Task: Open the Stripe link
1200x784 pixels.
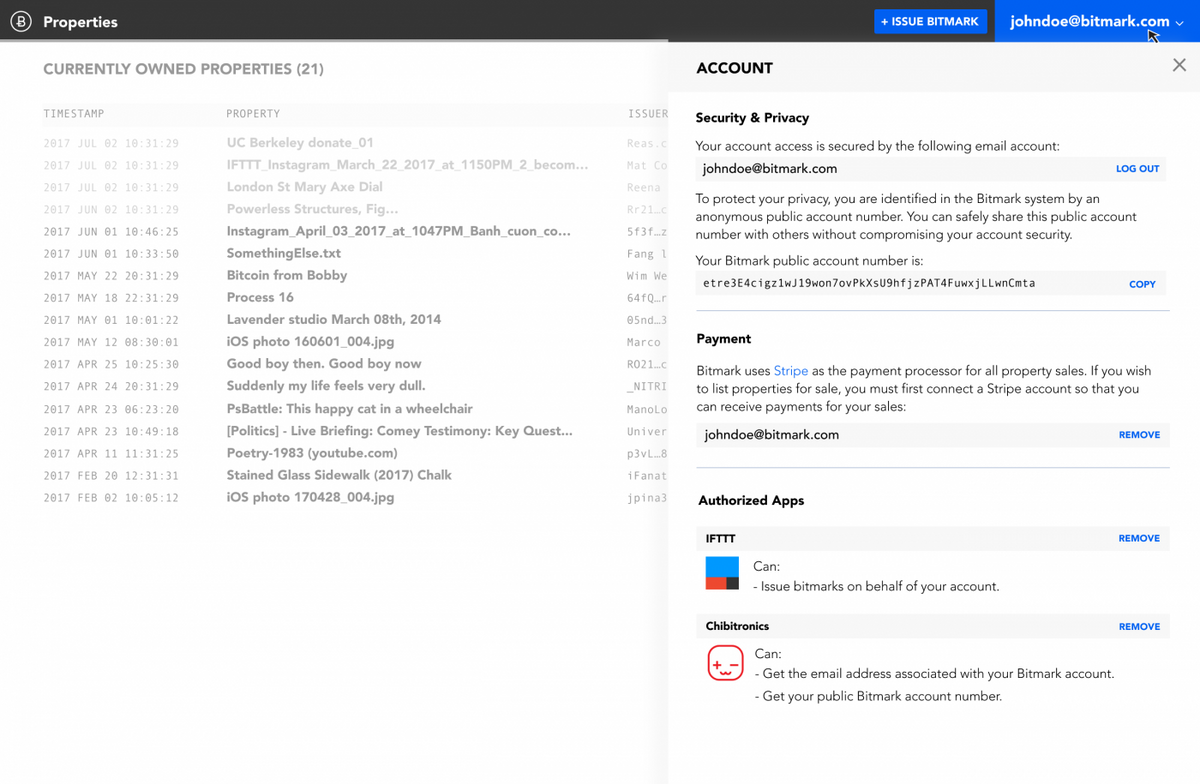Action: click(x=790, y=371)
